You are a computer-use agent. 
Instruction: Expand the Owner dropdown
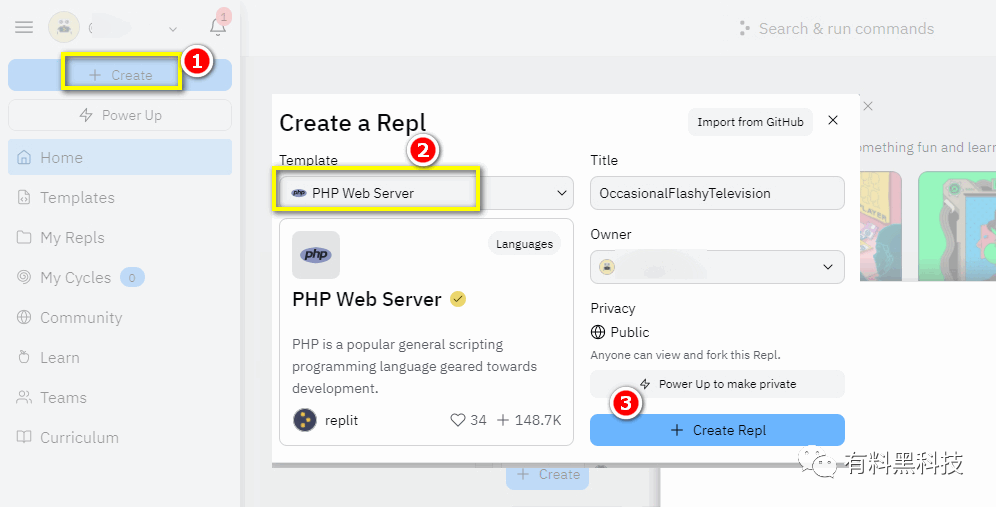pyautogui.click(x=717, y=267)
